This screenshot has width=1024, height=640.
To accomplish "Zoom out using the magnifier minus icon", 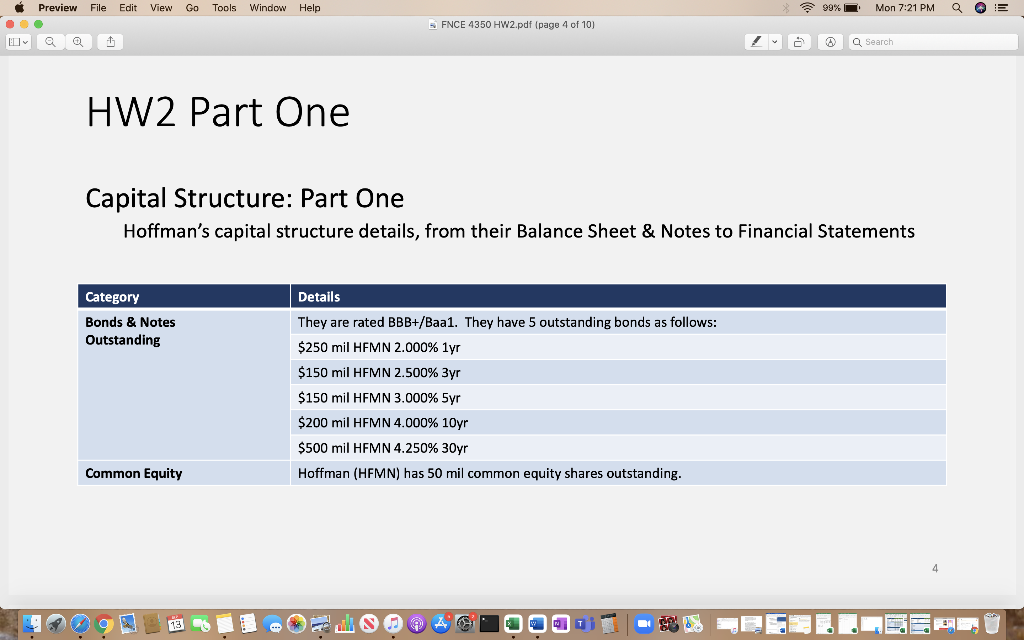I will (50, 41).
